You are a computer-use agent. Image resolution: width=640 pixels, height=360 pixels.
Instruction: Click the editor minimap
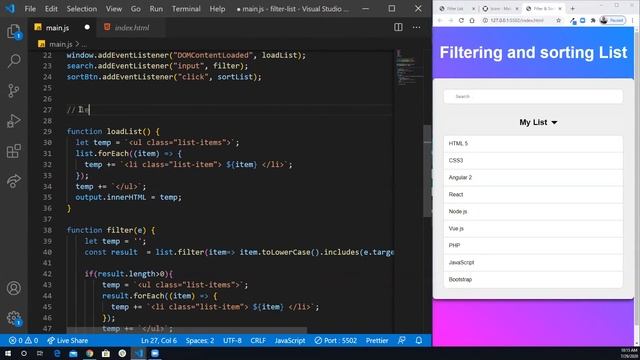409,67
